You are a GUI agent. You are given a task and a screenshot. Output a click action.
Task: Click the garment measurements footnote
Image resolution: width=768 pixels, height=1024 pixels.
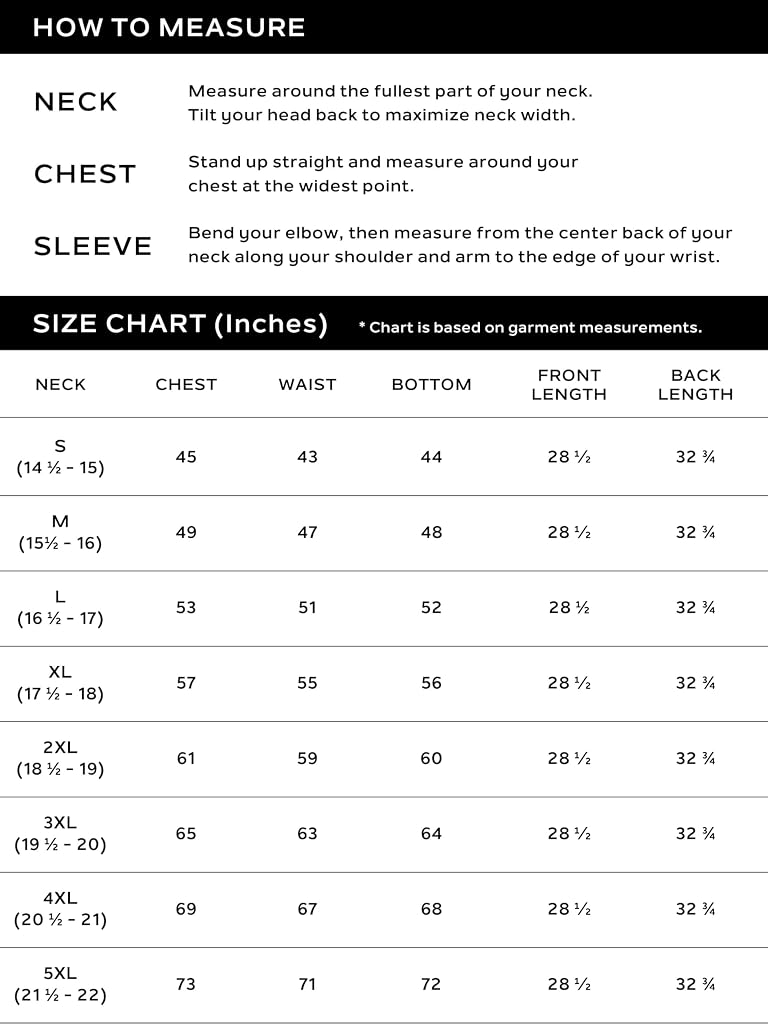pos(530,327)
